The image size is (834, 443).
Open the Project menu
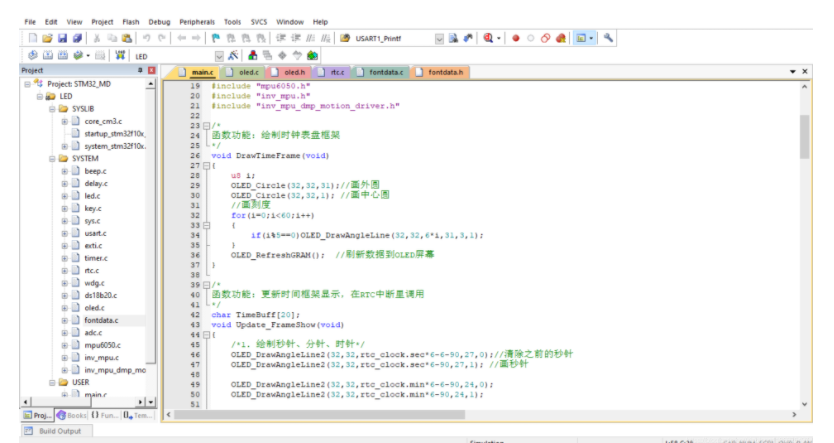102,22
